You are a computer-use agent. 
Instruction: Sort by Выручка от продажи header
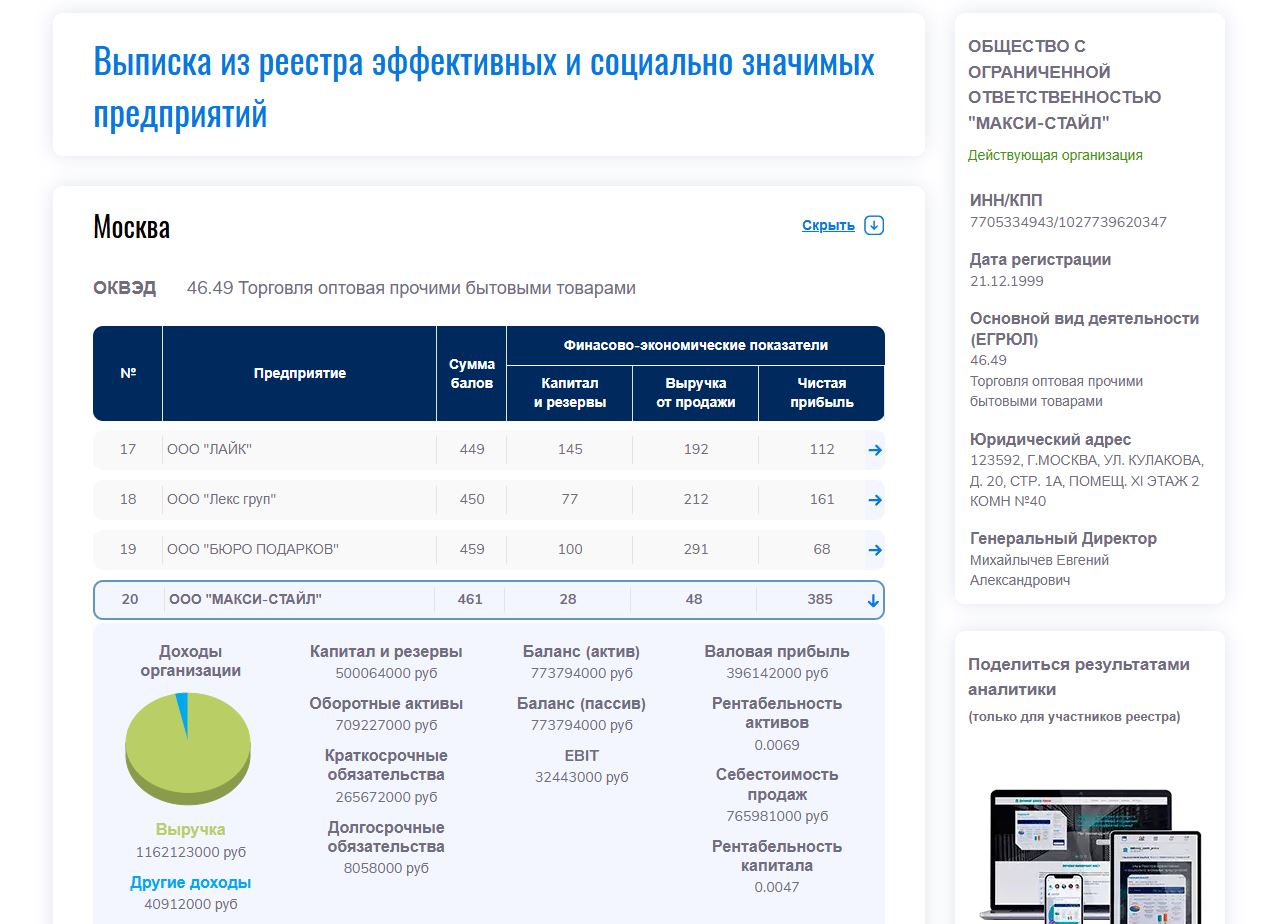(x=695, y=393)
